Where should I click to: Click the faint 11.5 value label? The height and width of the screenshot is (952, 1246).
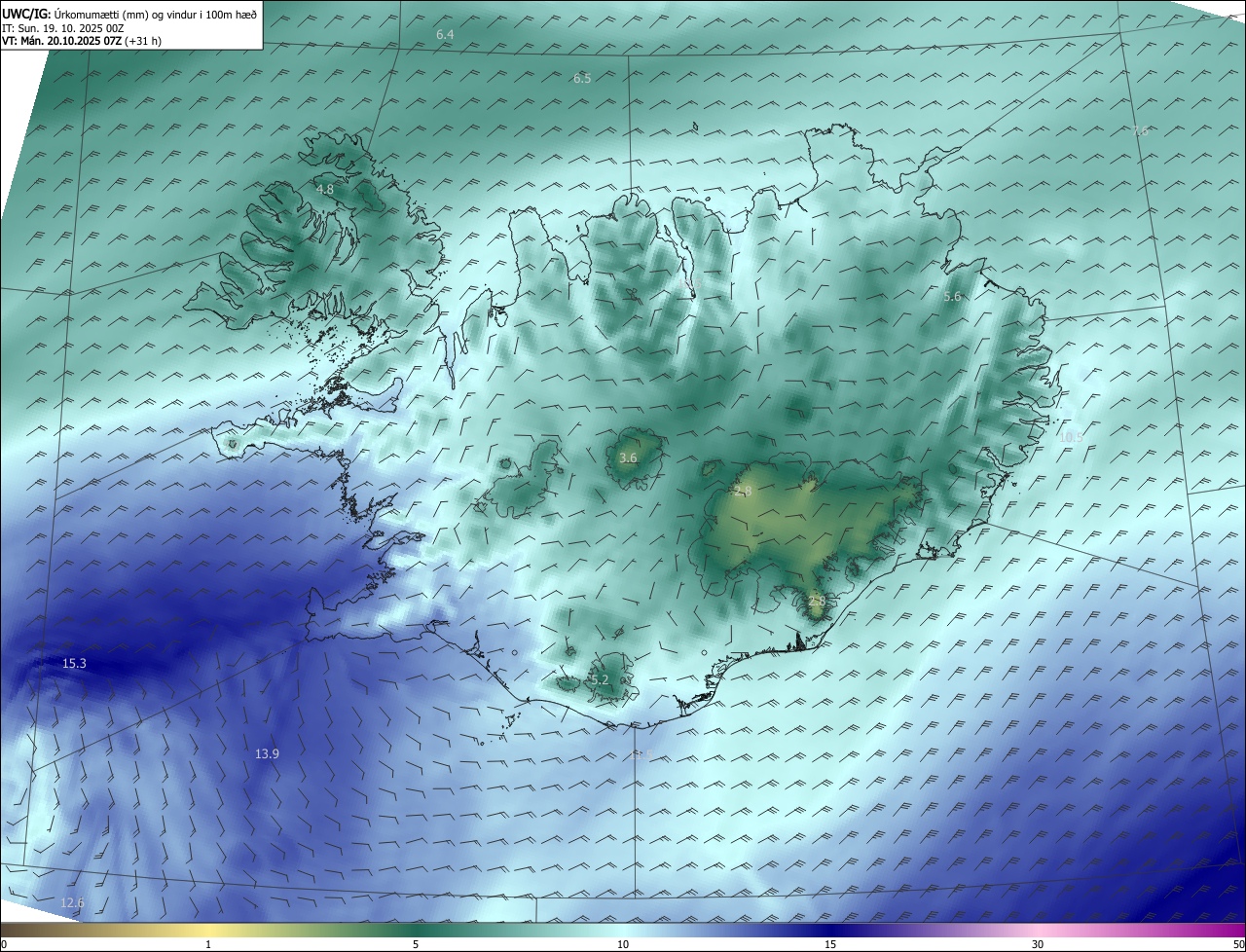coord(641,754)
